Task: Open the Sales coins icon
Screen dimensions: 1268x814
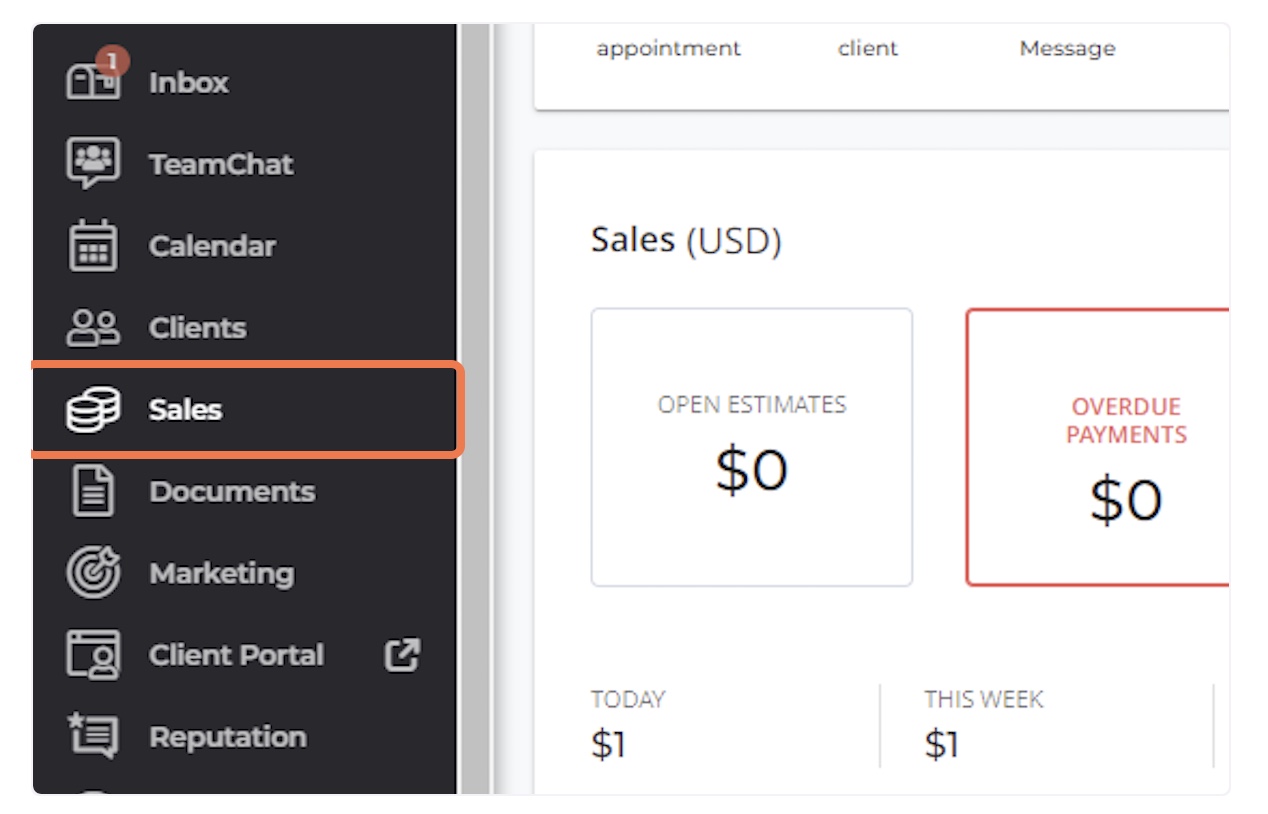Action: click(93, 410)
